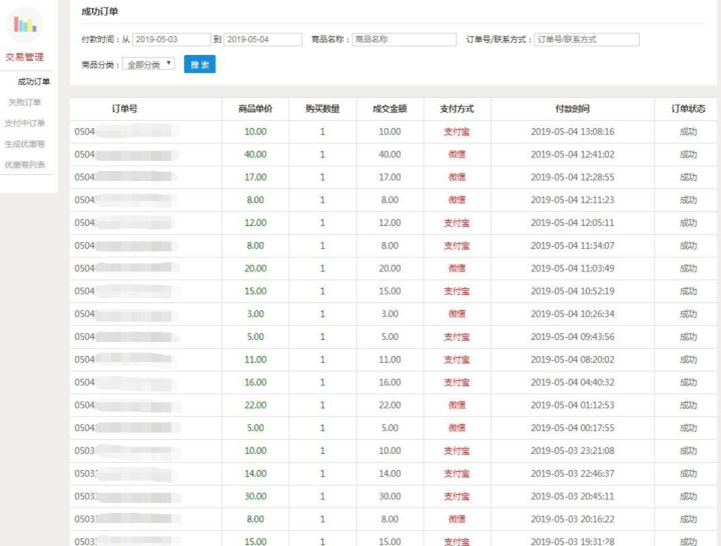
Task: Click 成功 status in the 23:21:08 row
Action: tap(688, 451)
